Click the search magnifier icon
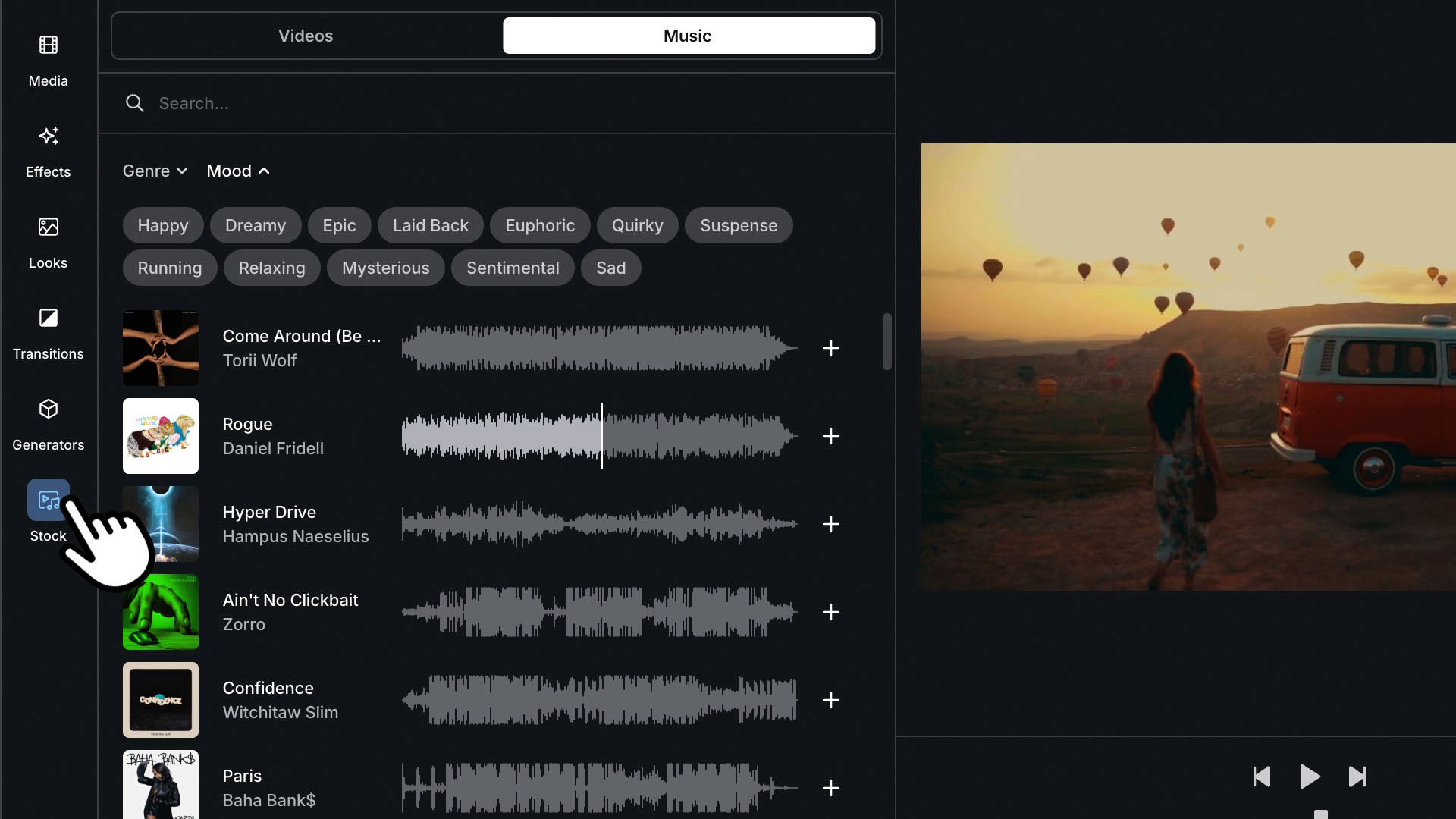This screenshot has height=819, width=1456. pos(135,103)
